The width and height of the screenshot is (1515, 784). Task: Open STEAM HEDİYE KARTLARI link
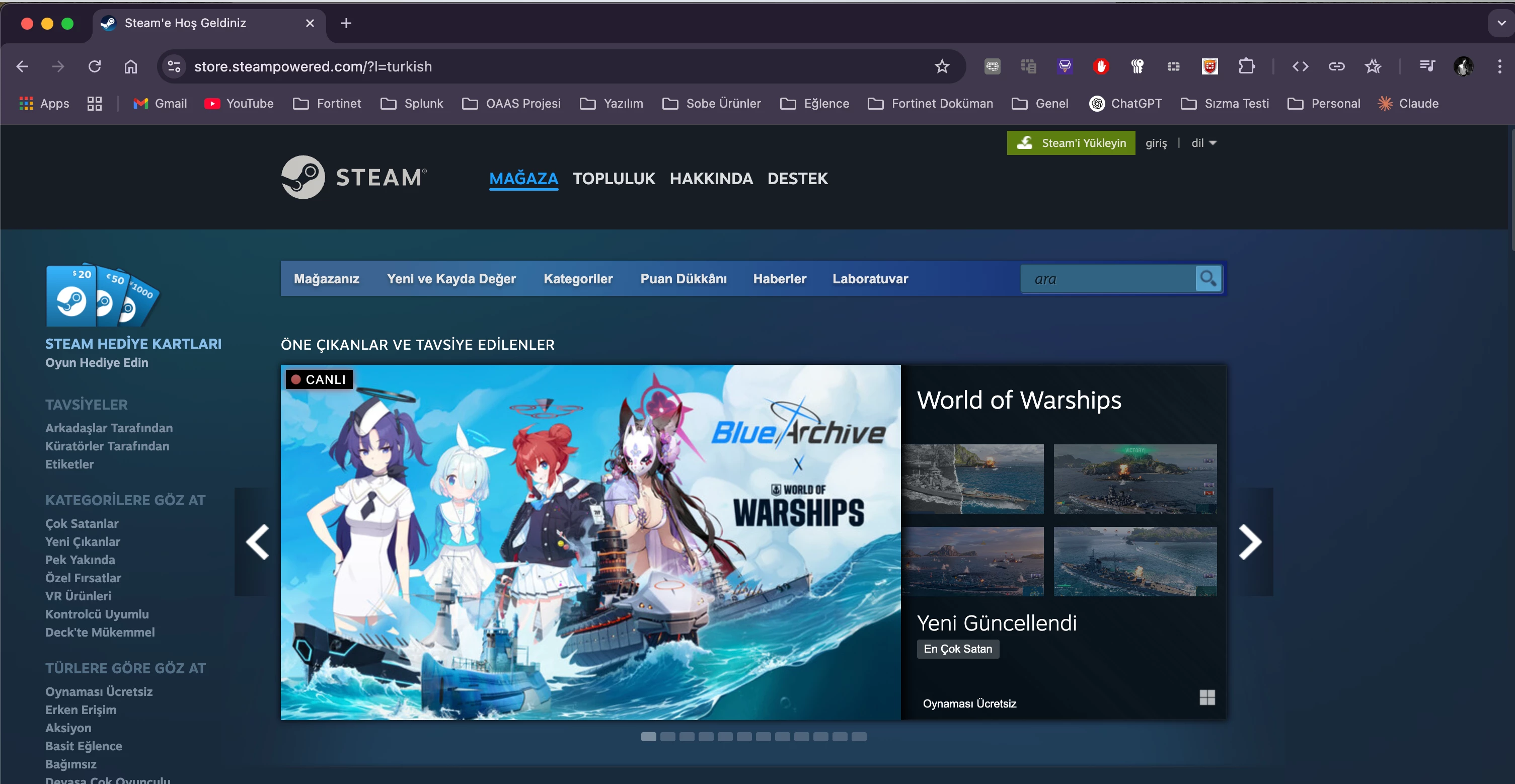[133, 344]
